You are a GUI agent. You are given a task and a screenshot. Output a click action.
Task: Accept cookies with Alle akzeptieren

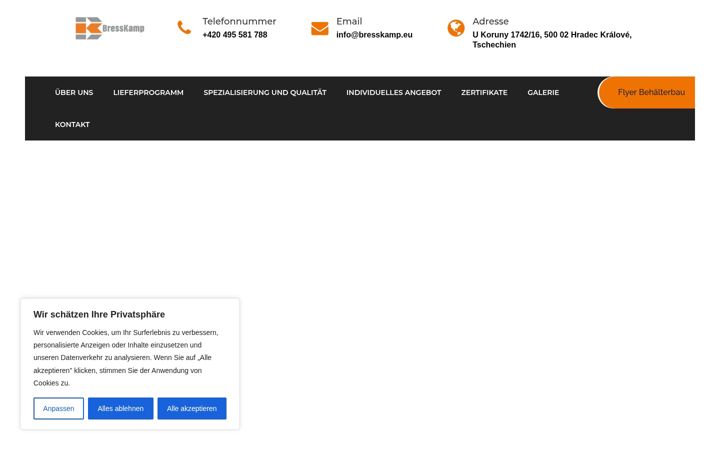(x=192, y=408)
